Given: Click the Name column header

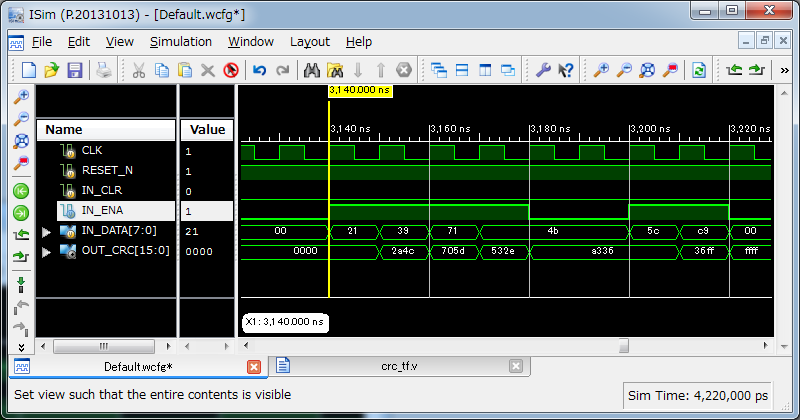Looking at the screenshot, I should 106,130.
